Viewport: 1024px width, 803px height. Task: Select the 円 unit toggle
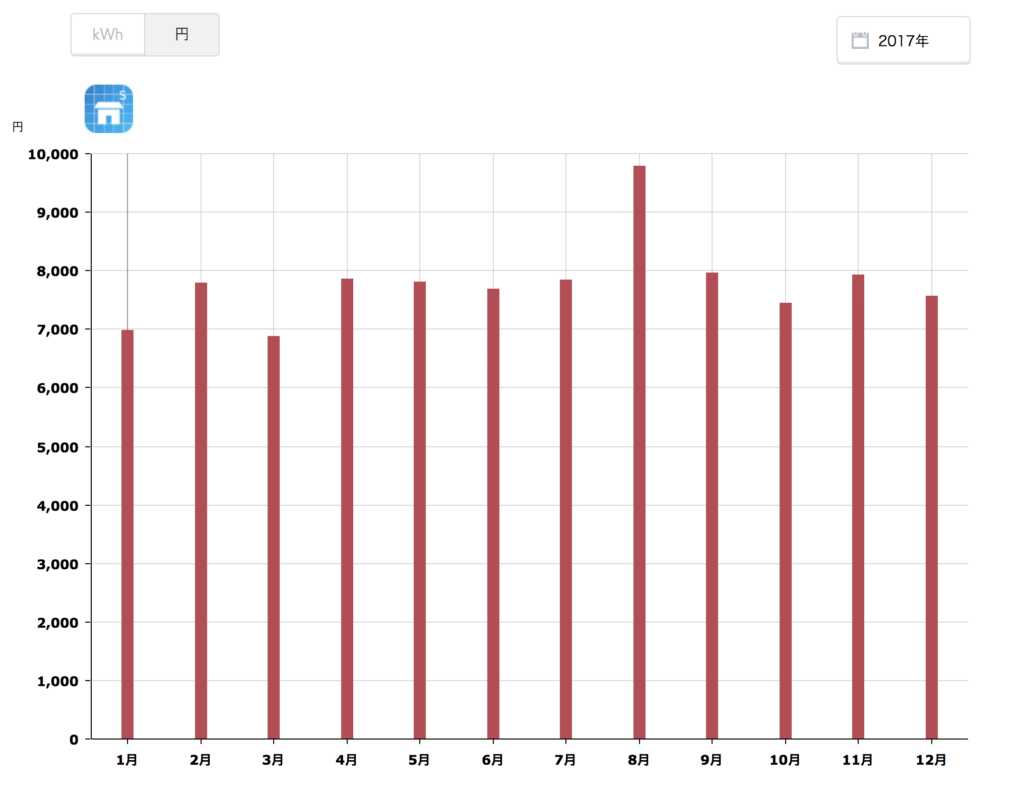[x=182, y=34]
